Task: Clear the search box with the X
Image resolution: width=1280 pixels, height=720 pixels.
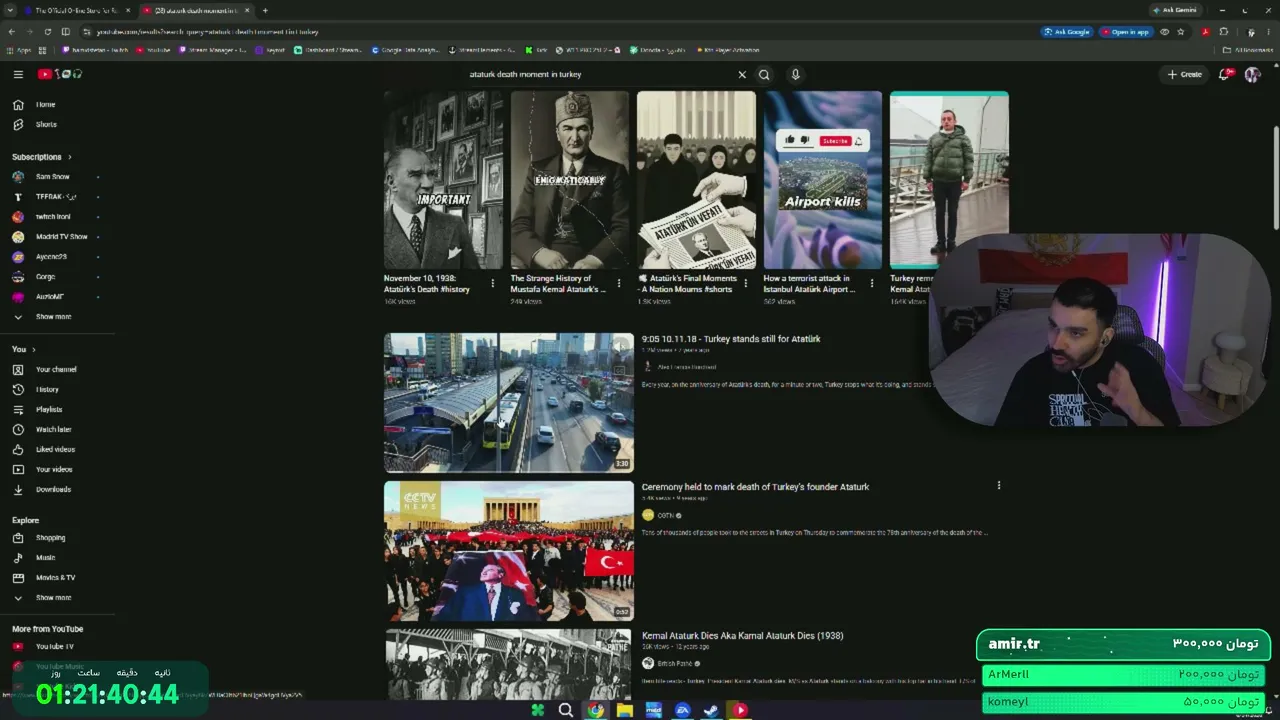Action: click(742, 74)
